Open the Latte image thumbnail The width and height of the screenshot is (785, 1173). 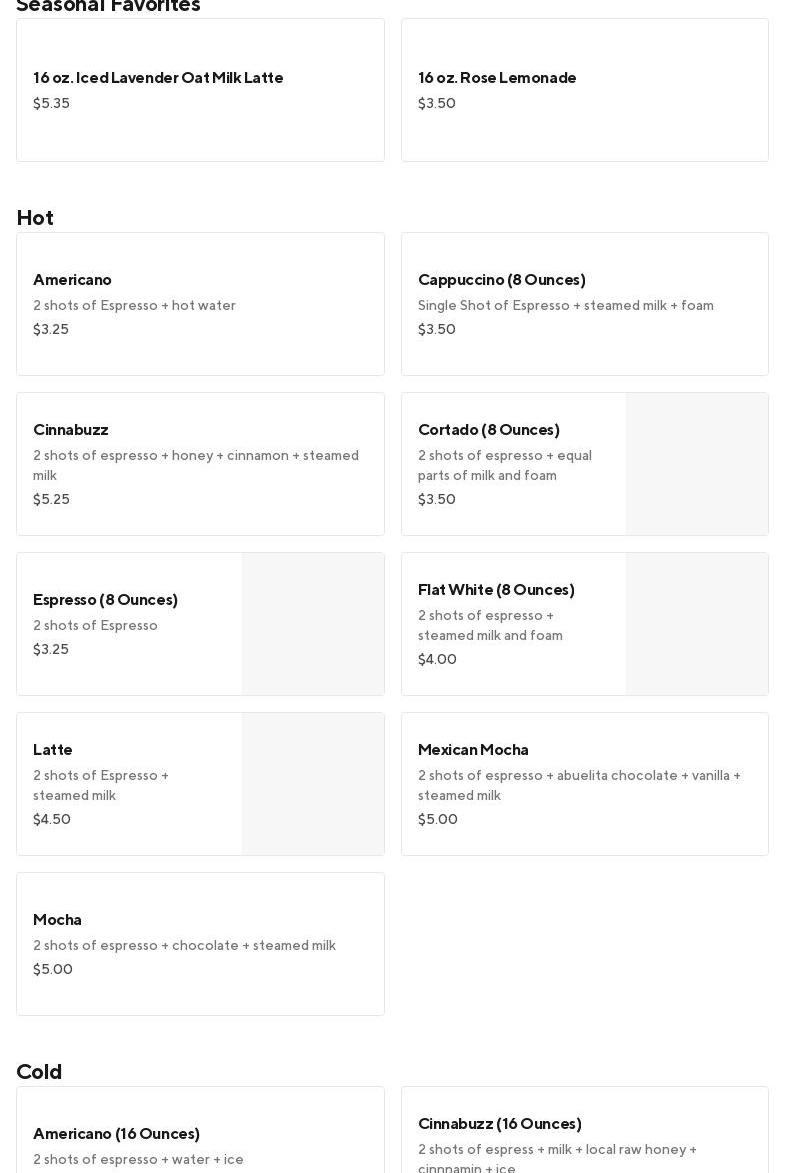pos(313,784)
